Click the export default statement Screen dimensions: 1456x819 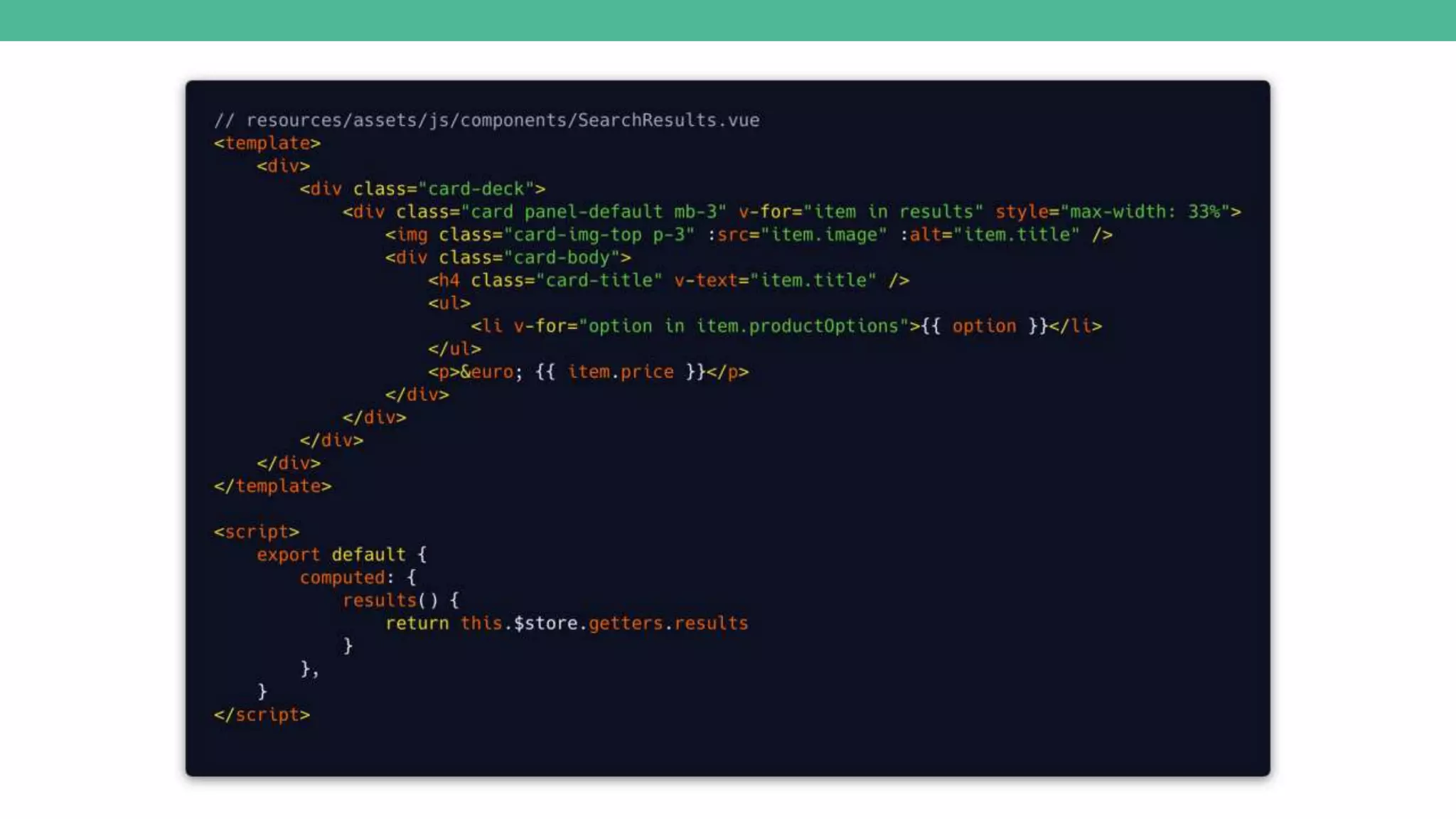tap(331, 555)
